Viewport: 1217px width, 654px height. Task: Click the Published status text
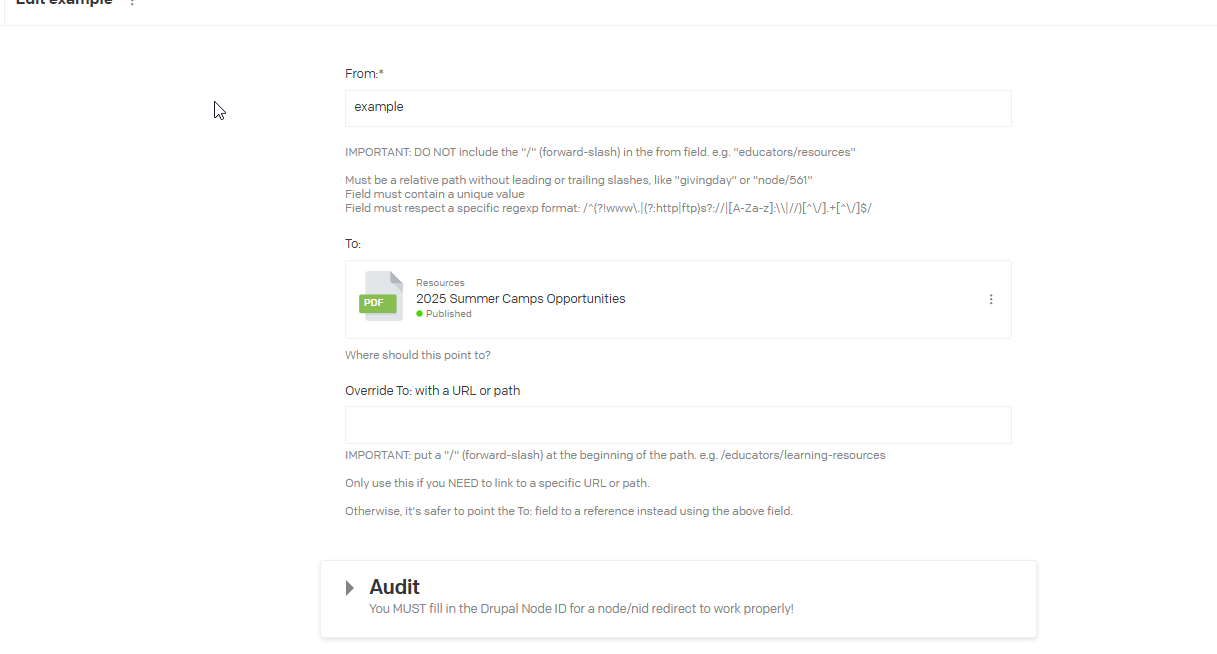448,314
